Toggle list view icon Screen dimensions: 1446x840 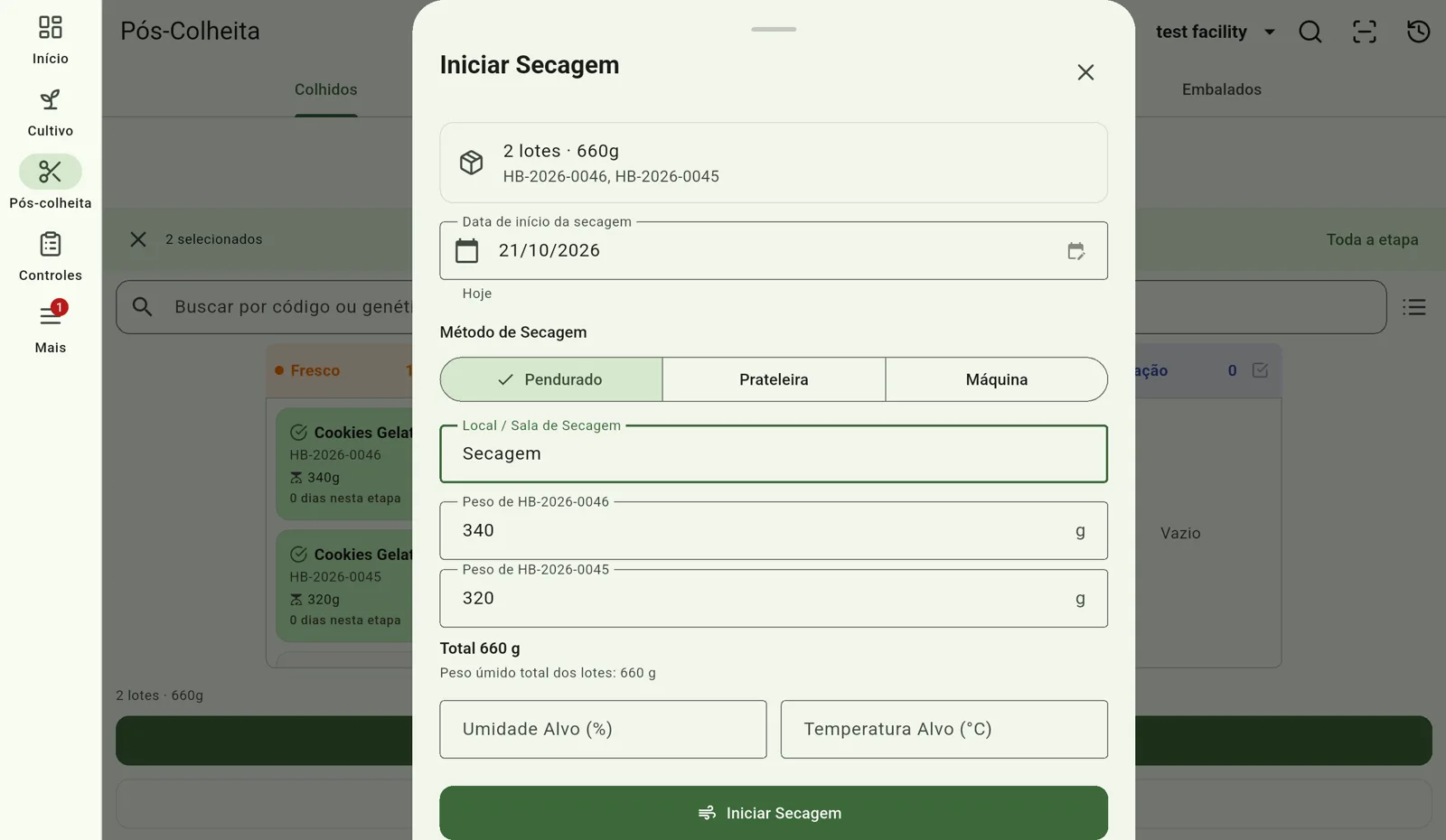1414,307
